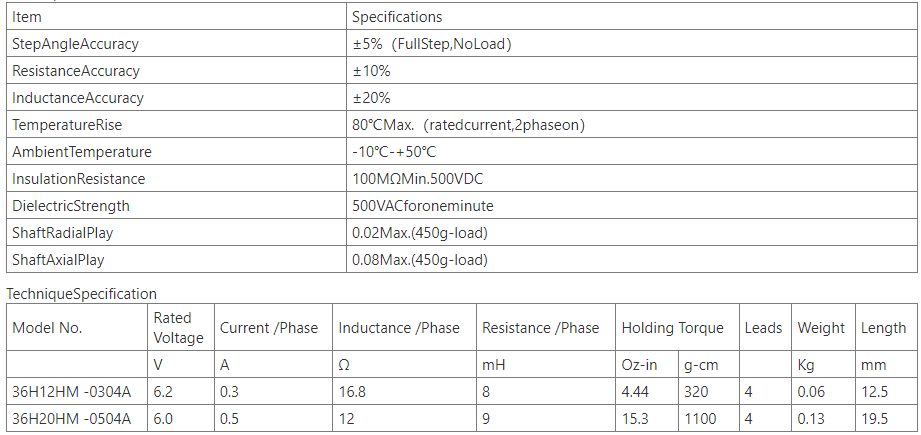Click the 100MΩMin.500VDC insulation value
Screen dimensions: 921x435
tap(418, 179)
